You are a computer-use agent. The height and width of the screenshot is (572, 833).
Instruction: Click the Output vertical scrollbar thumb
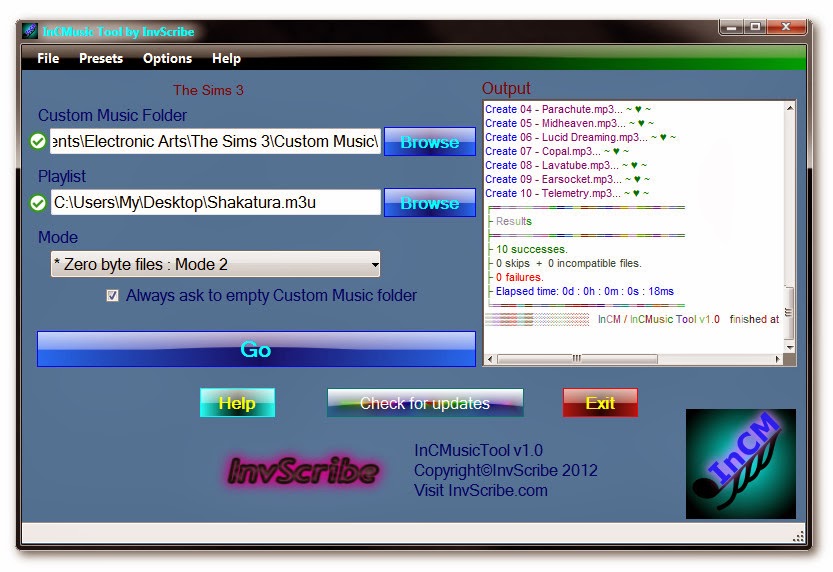790,312
